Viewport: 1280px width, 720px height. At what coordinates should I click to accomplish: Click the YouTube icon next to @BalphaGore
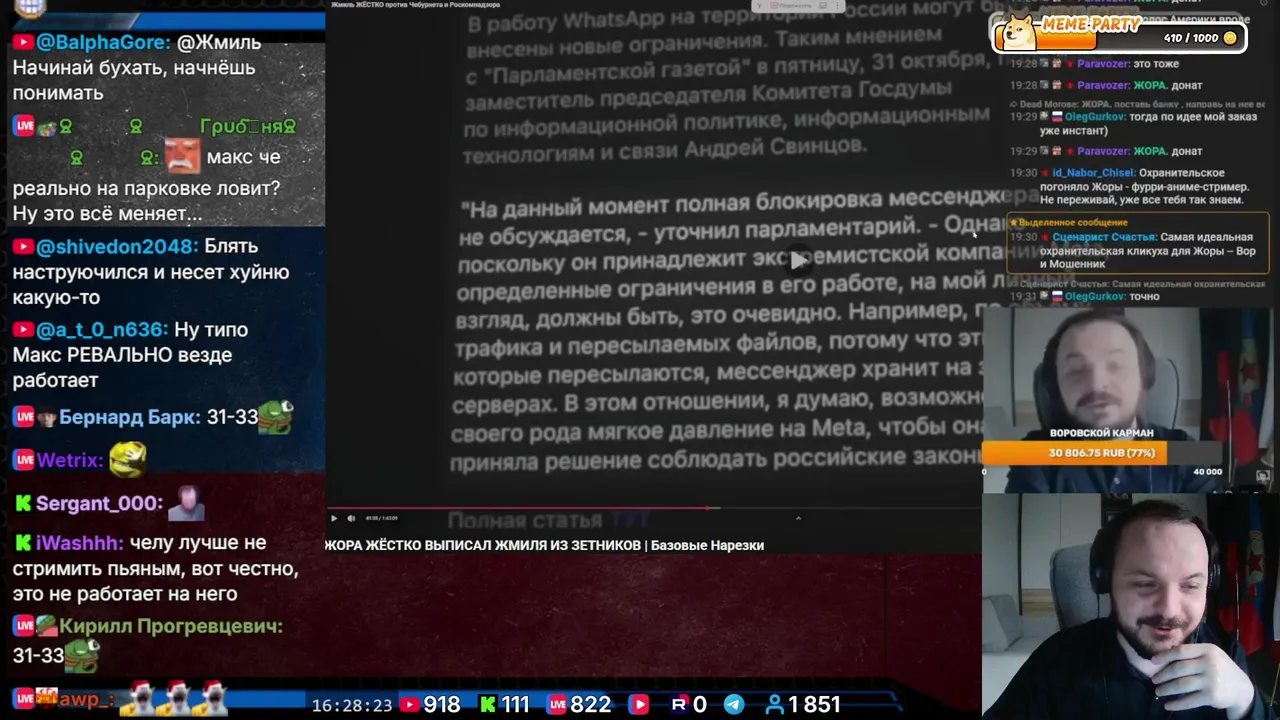pyautogui.click(x=23, y=42)
